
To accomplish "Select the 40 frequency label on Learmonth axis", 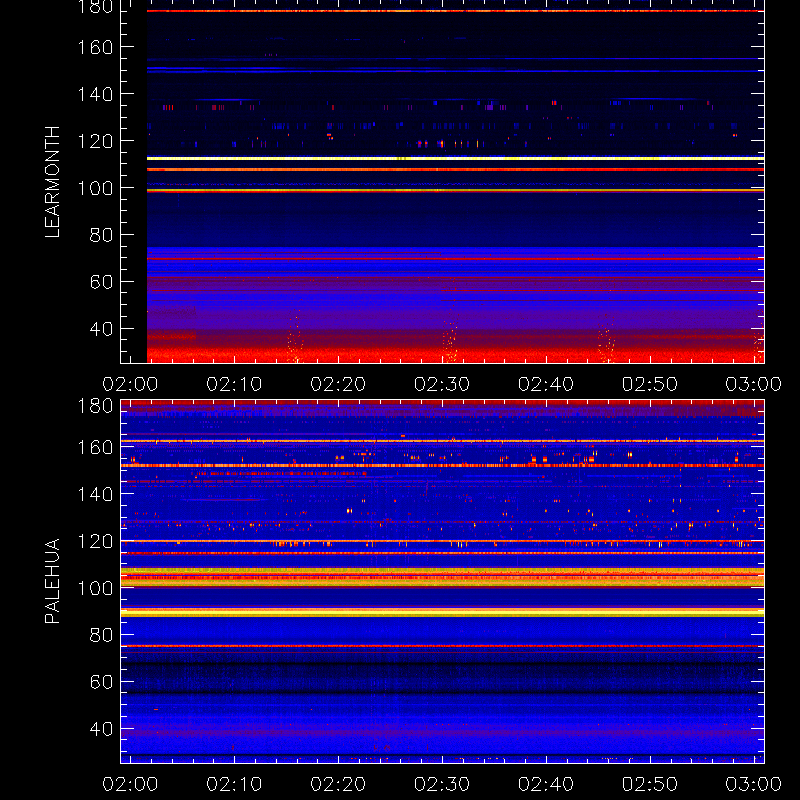I will pyautogui.click(x=102, y=329).
